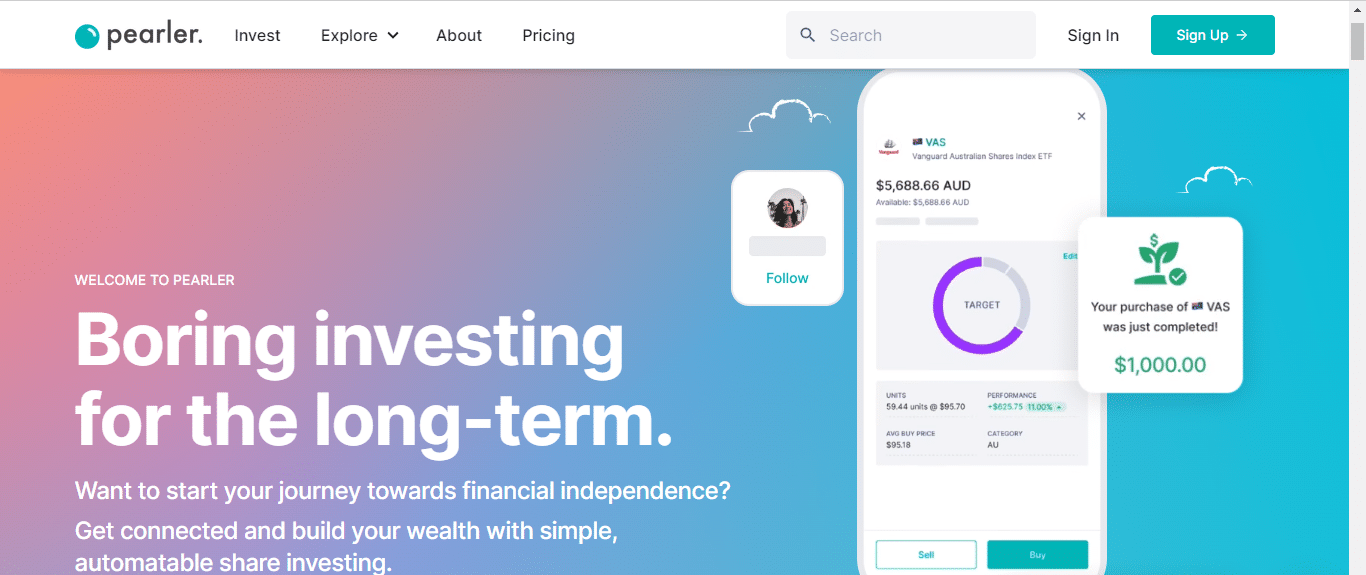Click the Sign In link
1366x575 pixels.
click(x=1093, y=35)
